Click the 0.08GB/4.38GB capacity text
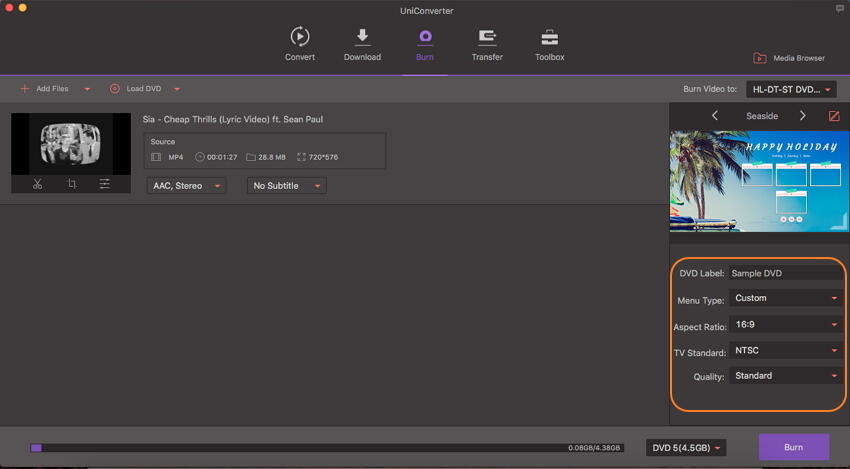The image size is (850, 469). pos(594,448)
